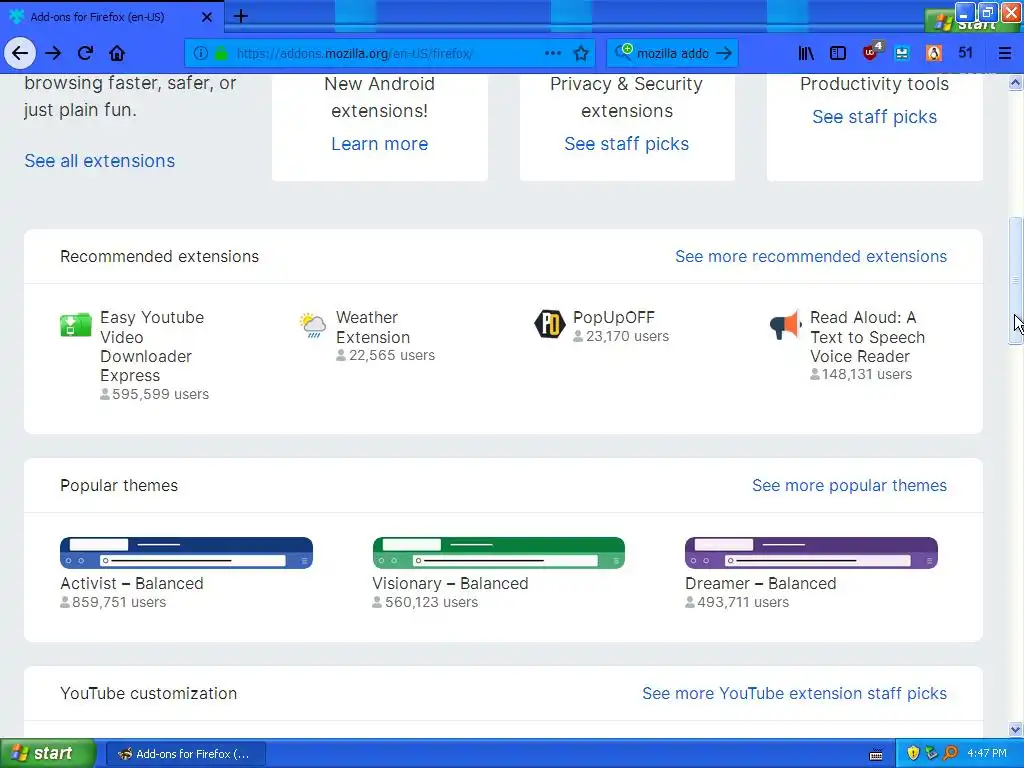Open Read Aloud Text to Speech page

click(867, 337)
